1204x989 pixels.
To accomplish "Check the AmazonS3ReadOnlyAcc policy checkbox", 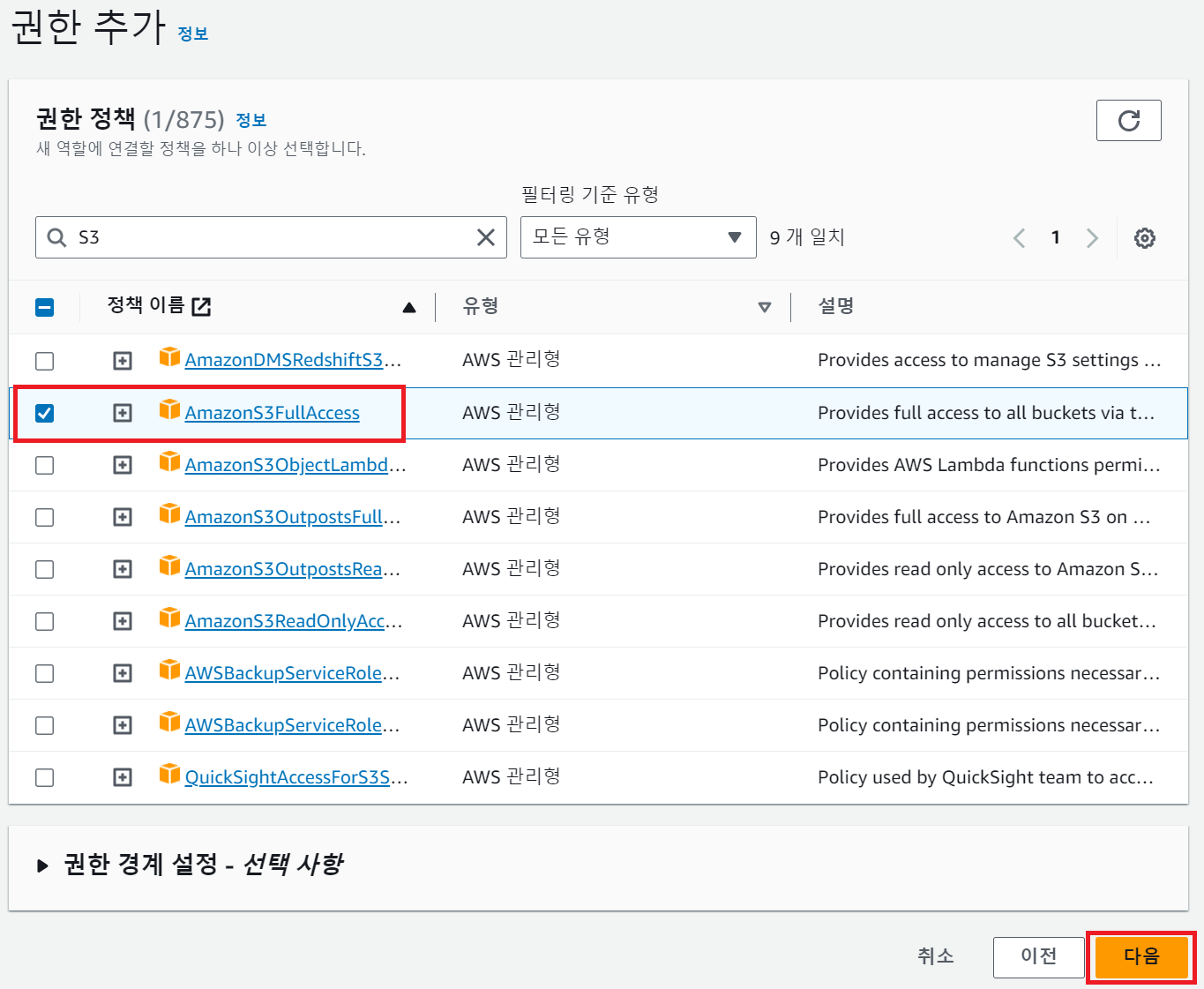I will click(x=44, y=621).
